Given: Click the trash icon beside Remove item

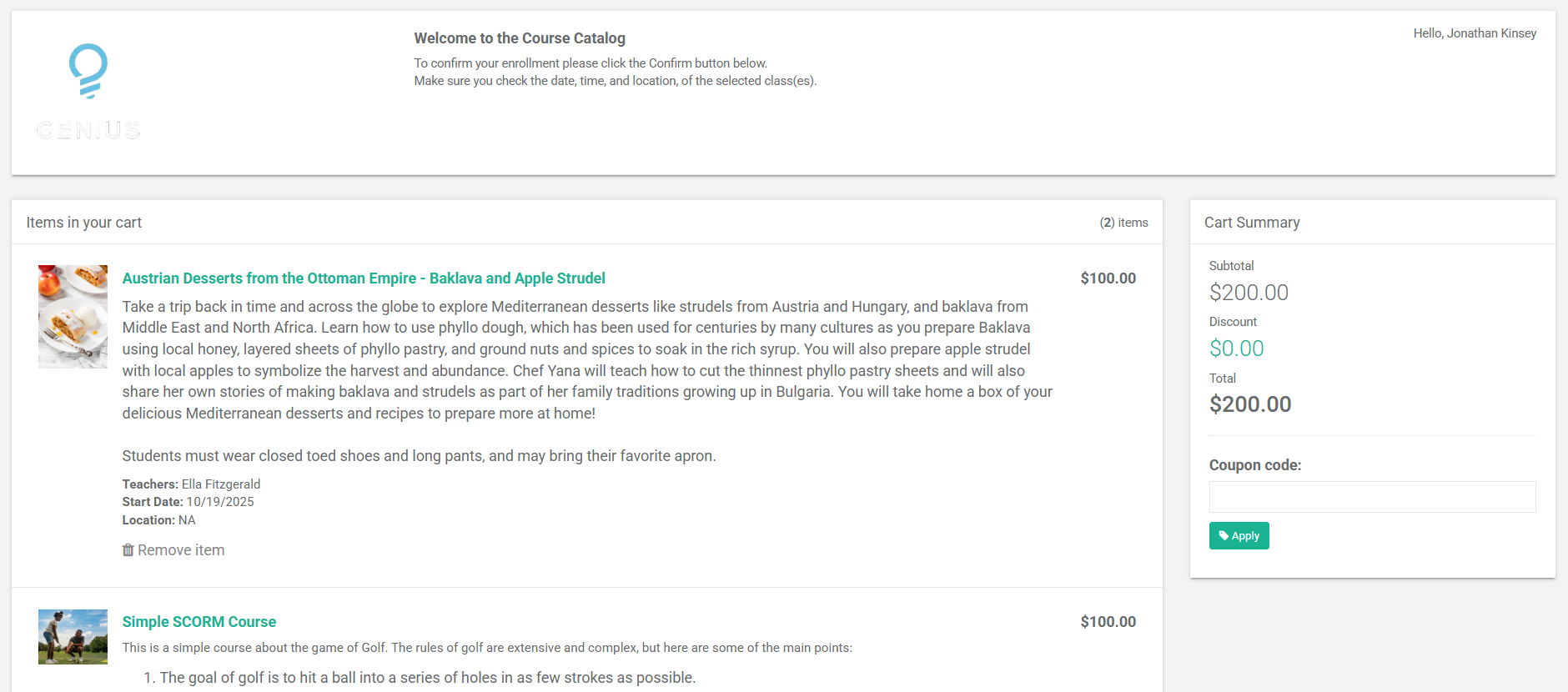Looking at the screenshot, I should pos(128,550).
